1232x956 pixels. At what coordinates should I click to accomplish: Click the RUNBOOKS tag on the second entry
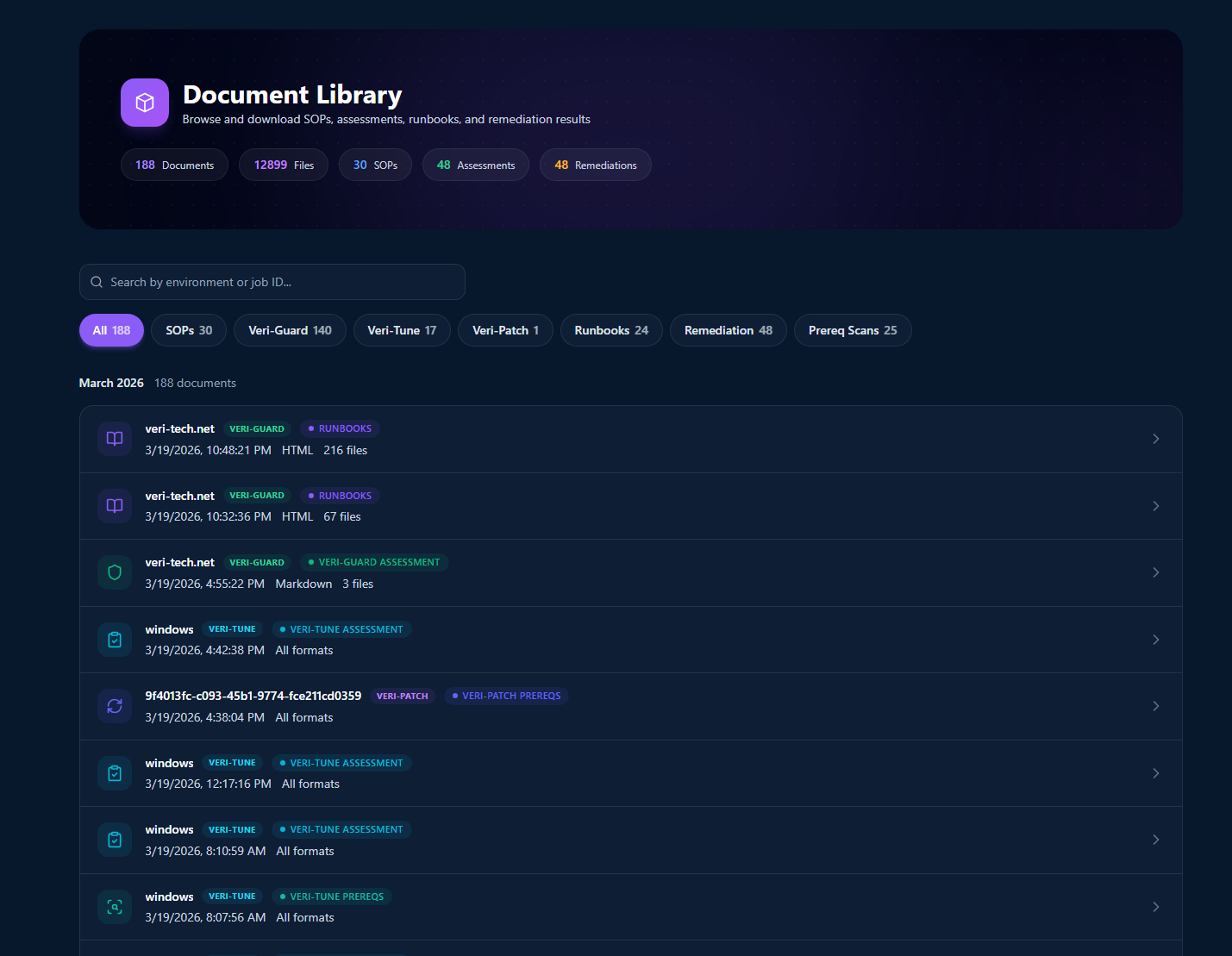coord(339,495)
